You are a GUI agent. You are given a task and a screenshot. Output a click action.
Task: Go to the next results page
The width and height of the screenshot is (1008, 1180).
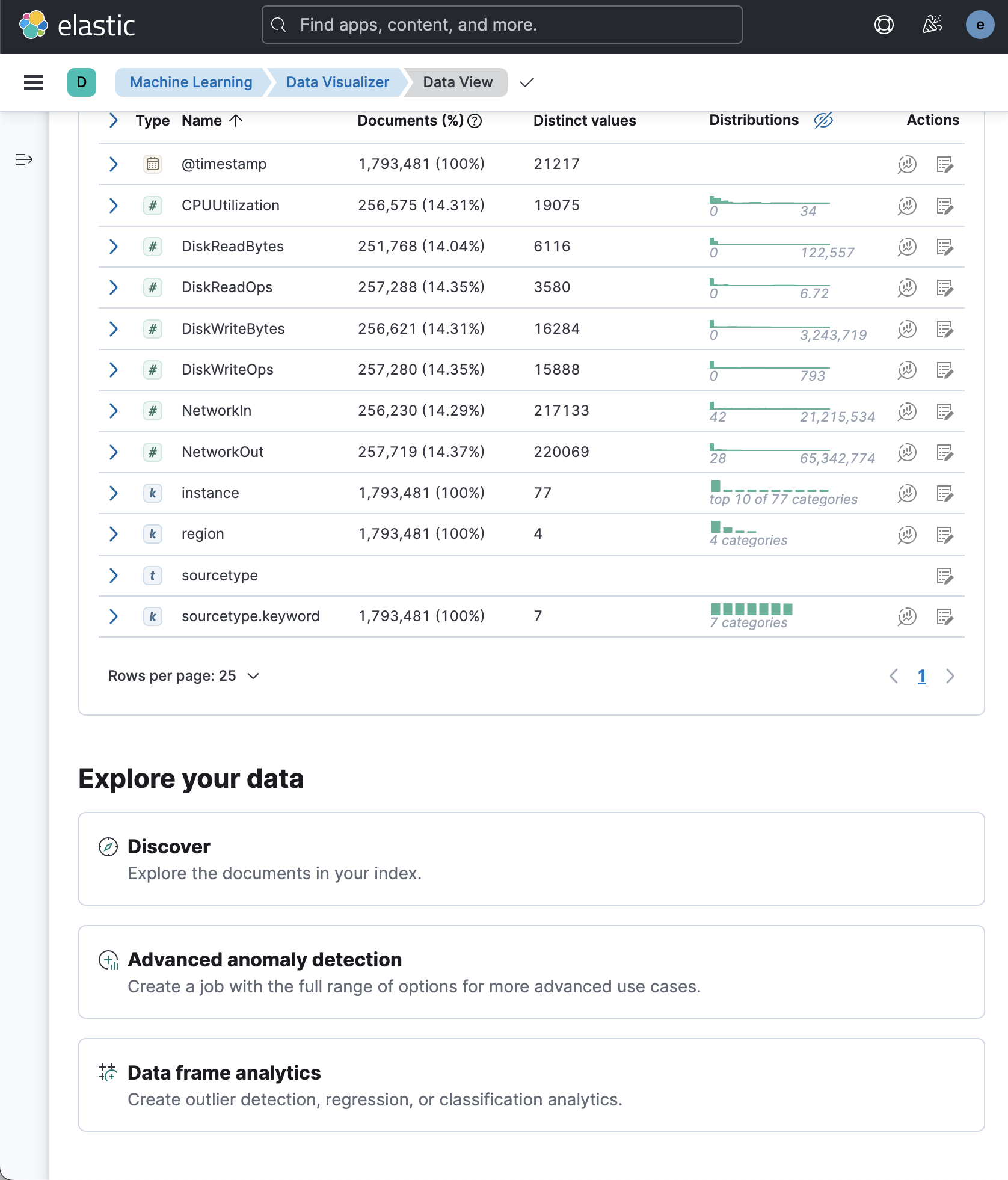[950, 676]
